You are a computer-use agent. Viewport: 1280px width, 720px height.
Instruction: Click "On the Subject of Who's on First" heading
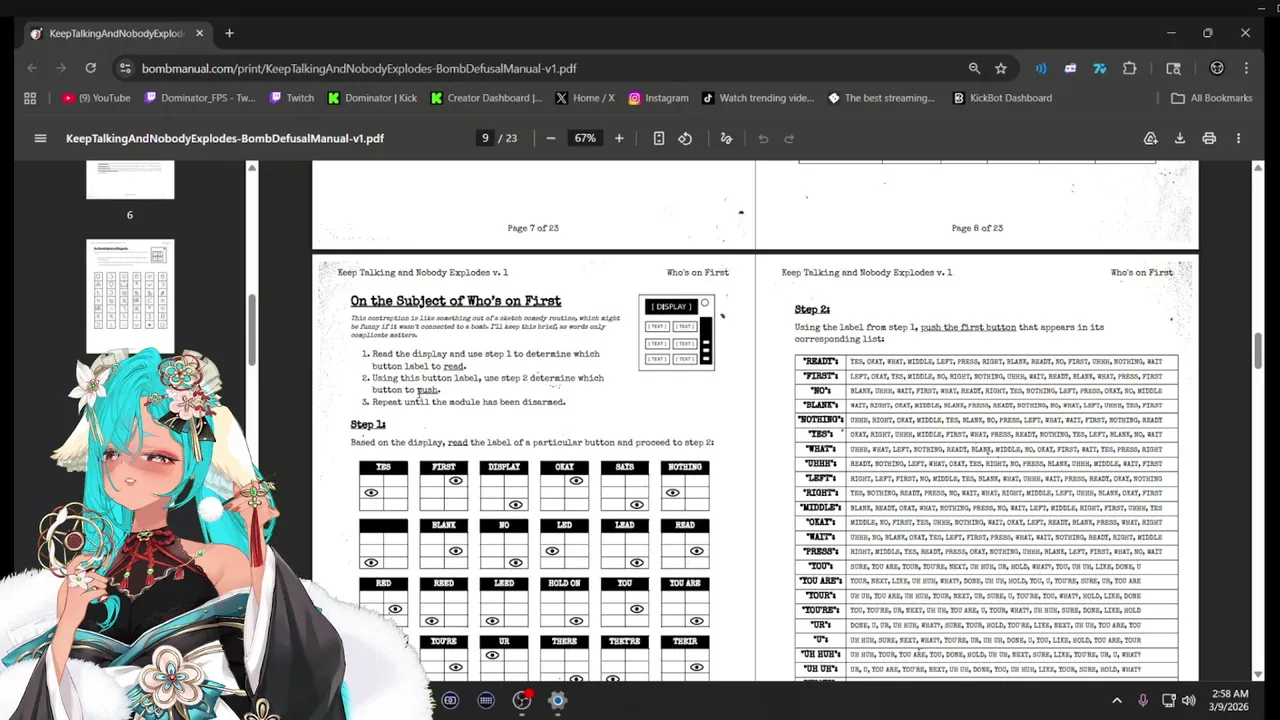click(x=455, y=301)
